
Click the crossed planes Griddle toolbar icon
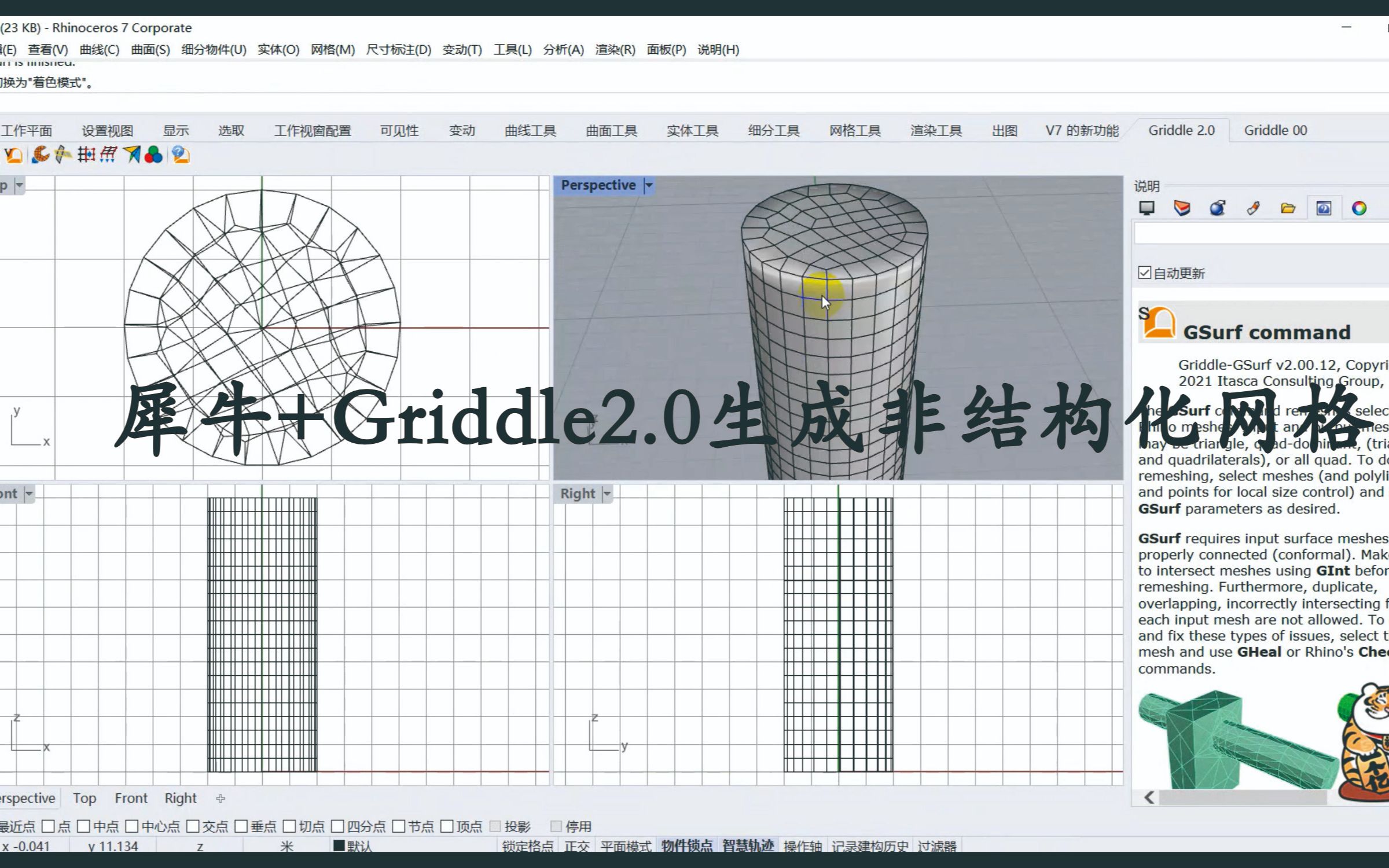click(63, 155)
